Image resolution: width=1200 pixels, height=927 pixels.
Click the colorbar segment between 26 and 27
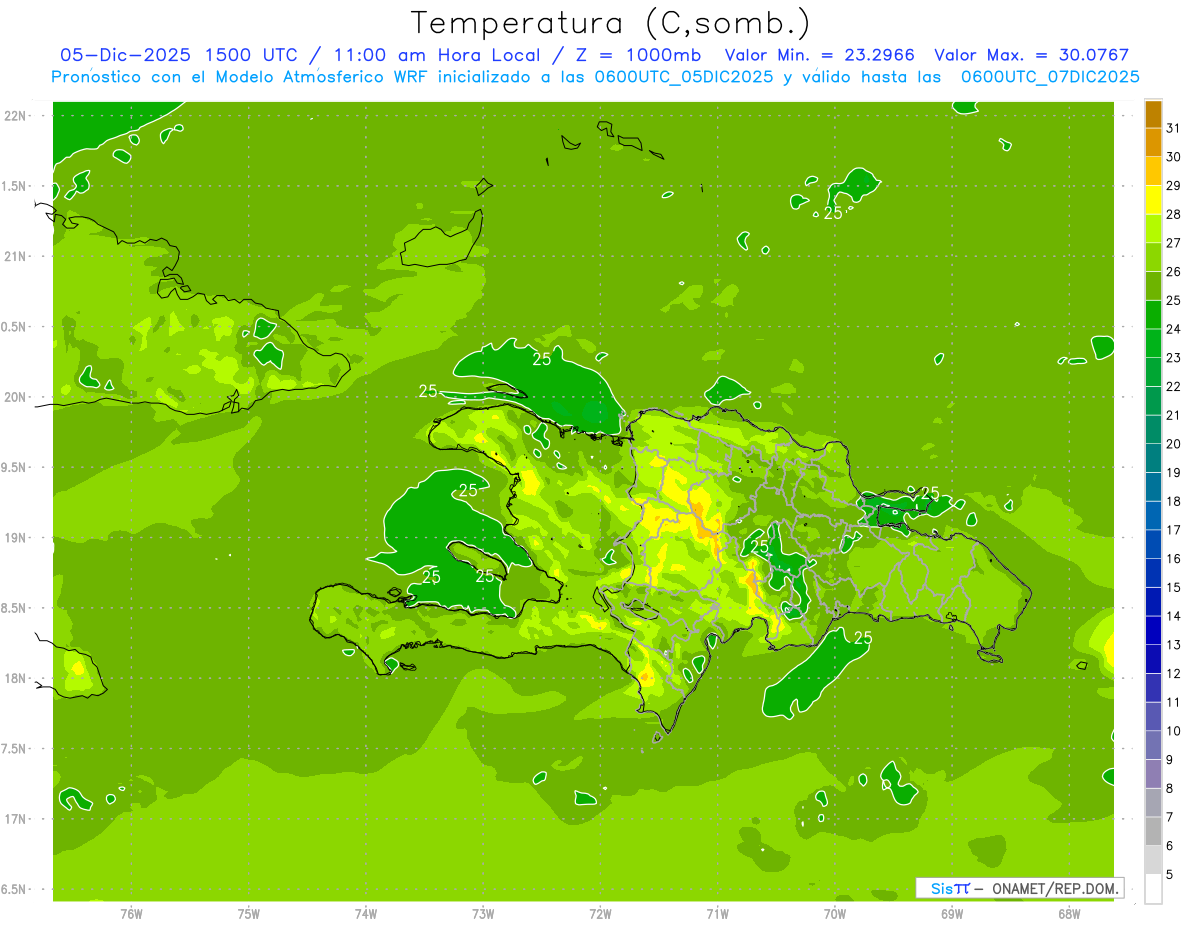tap(1153, 257)
